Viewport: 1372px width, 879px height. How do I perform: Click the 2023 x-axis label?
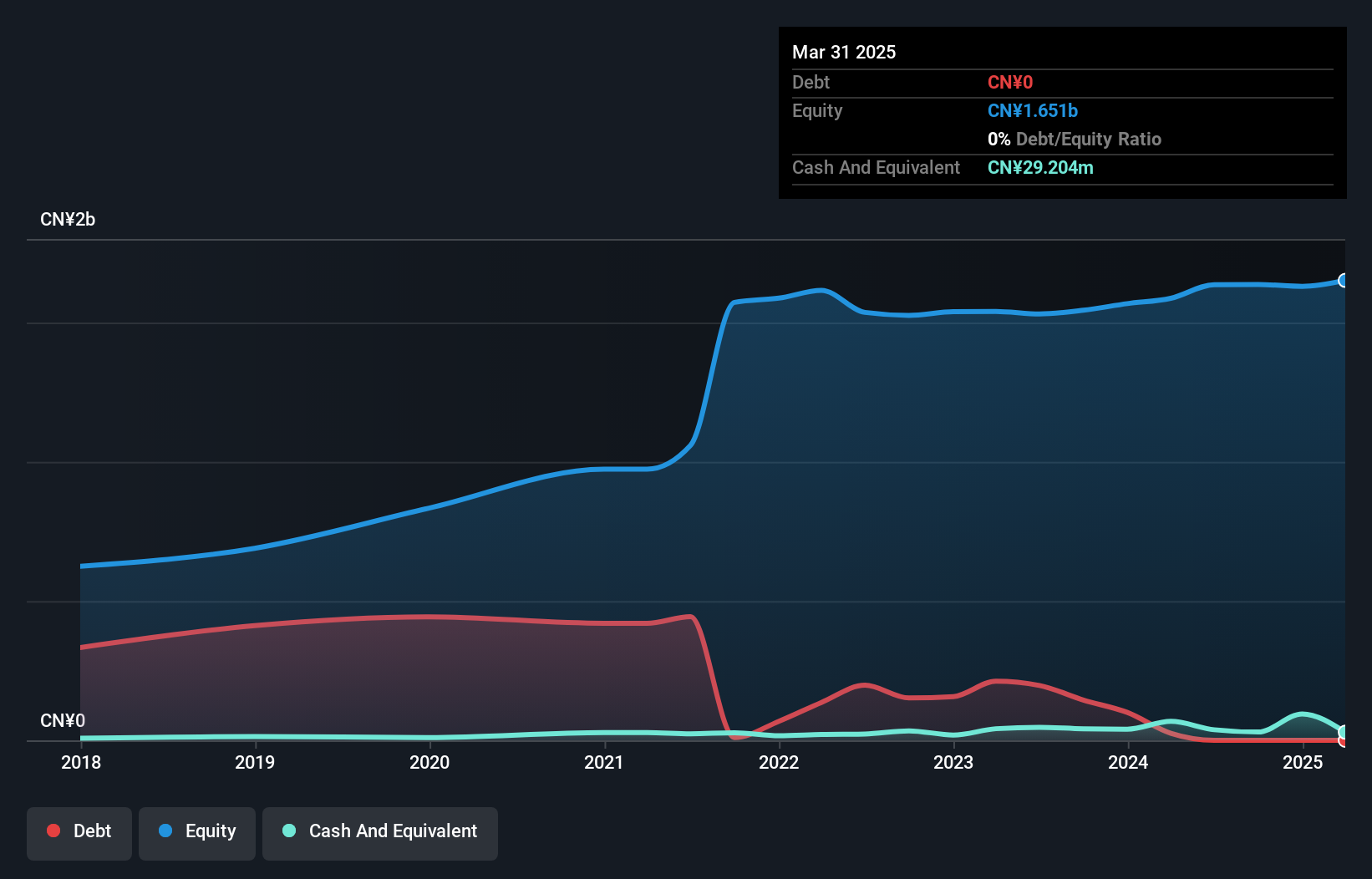pyautogui.click(x=953, y=762)
